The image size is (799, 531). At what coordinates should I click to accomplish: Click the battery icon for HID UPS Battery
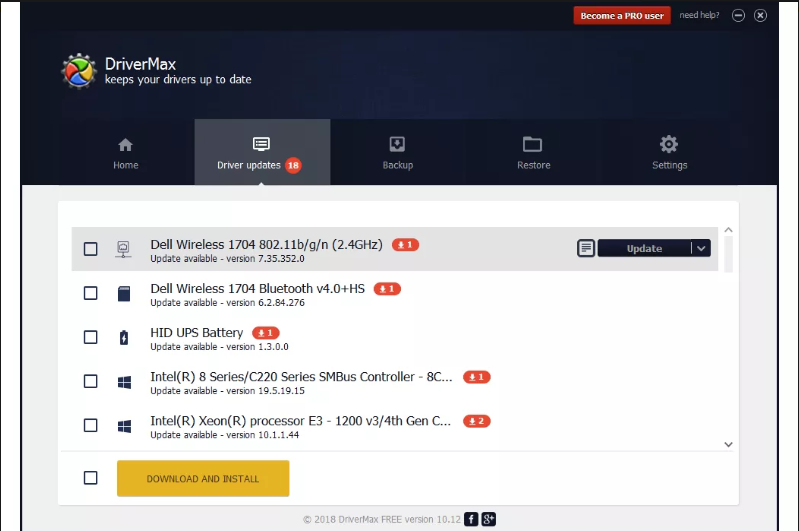(124, 337)
